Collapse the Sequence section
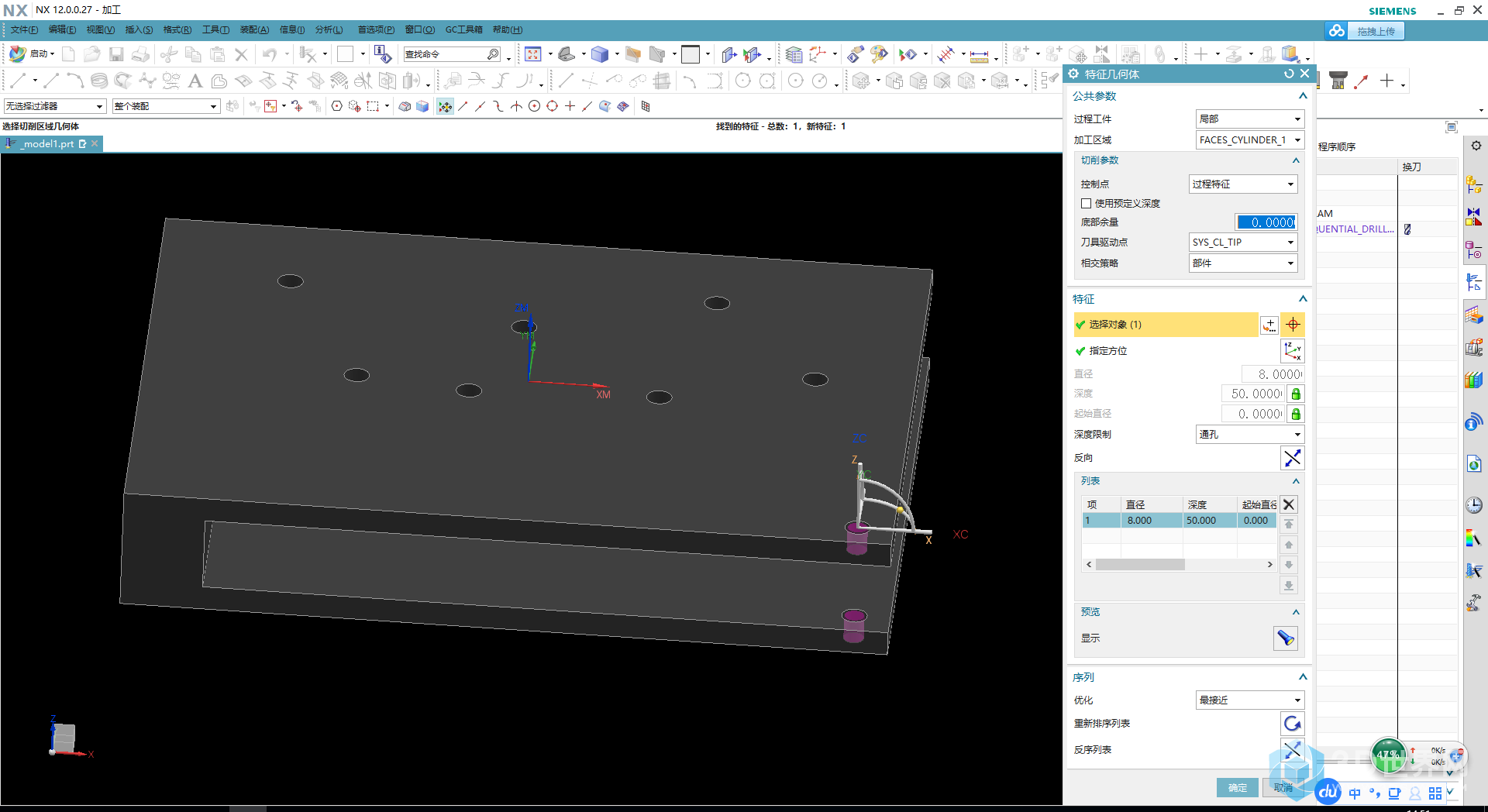1488x812 pixels. 1303,677
